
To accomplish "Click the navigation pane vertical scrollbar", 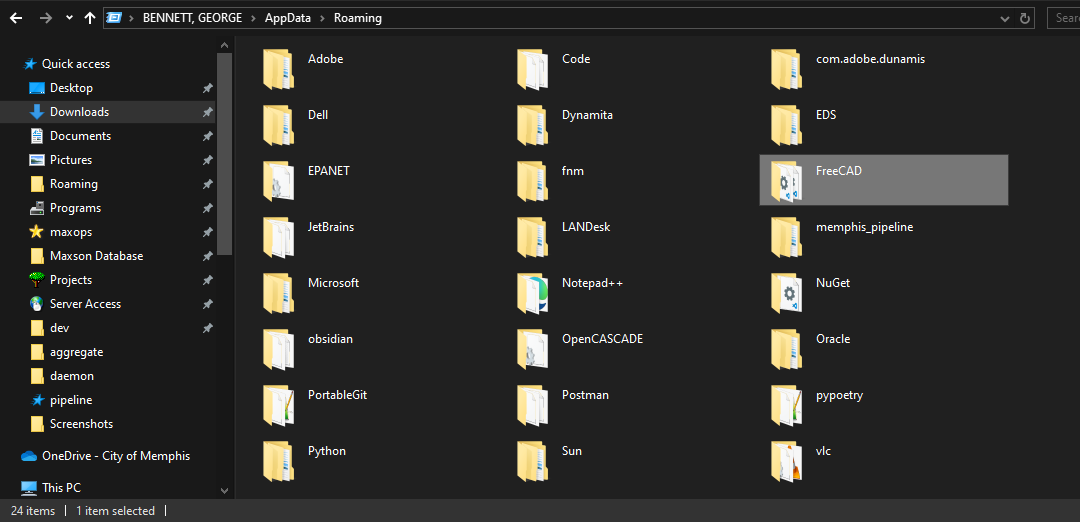I will point(225,150).
